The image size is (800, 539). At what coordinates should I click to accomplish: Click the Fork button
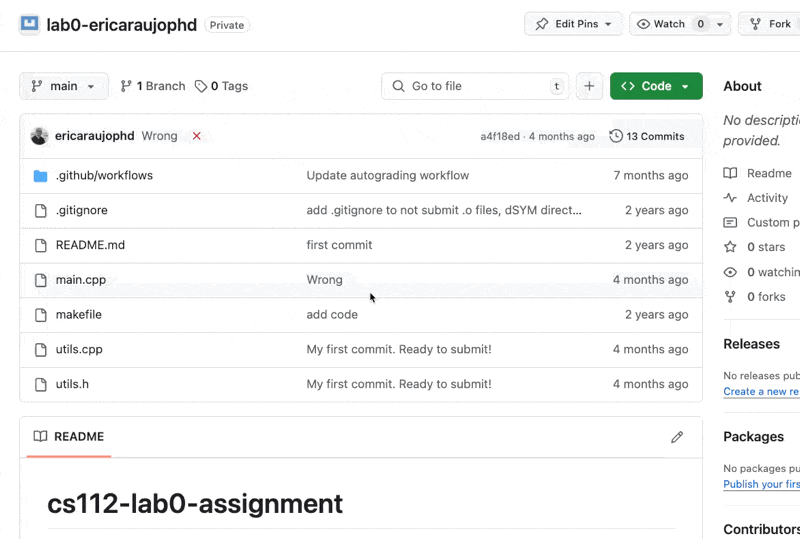770,24
